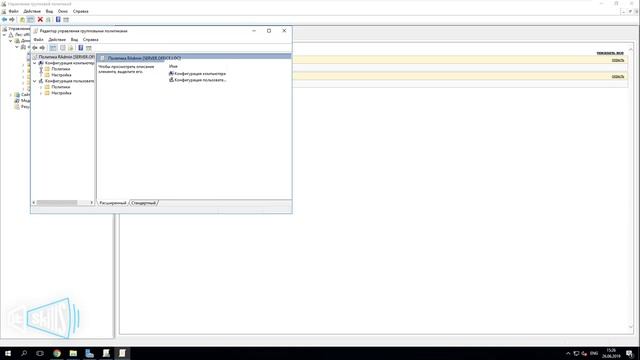640x360 pixels.
Task: Click Forward arrow in policy editor toolbar
Action: pos(42,48)
